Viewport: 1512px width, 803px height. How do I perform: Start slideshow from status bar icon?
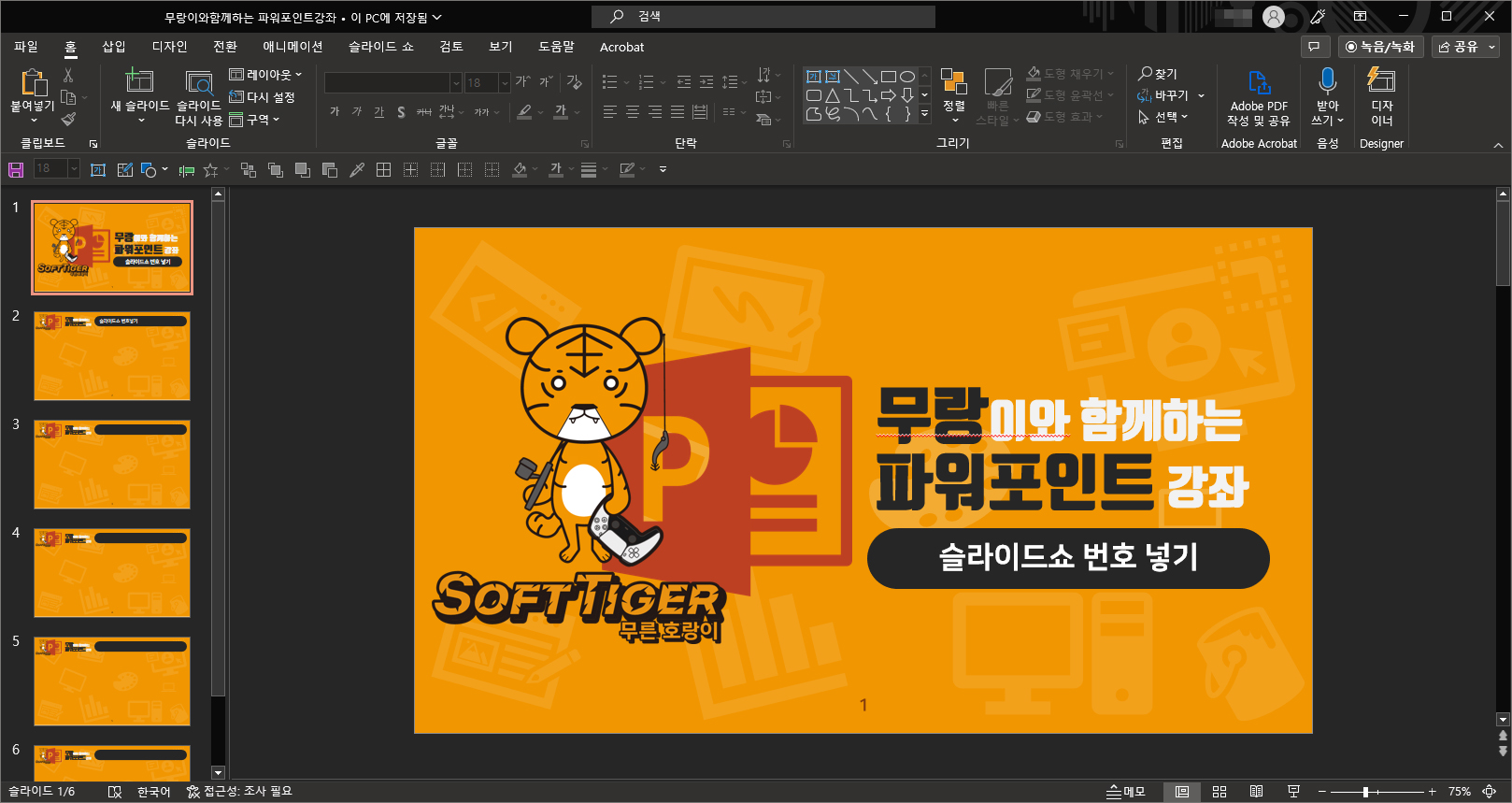click(x=1293, y=792)
